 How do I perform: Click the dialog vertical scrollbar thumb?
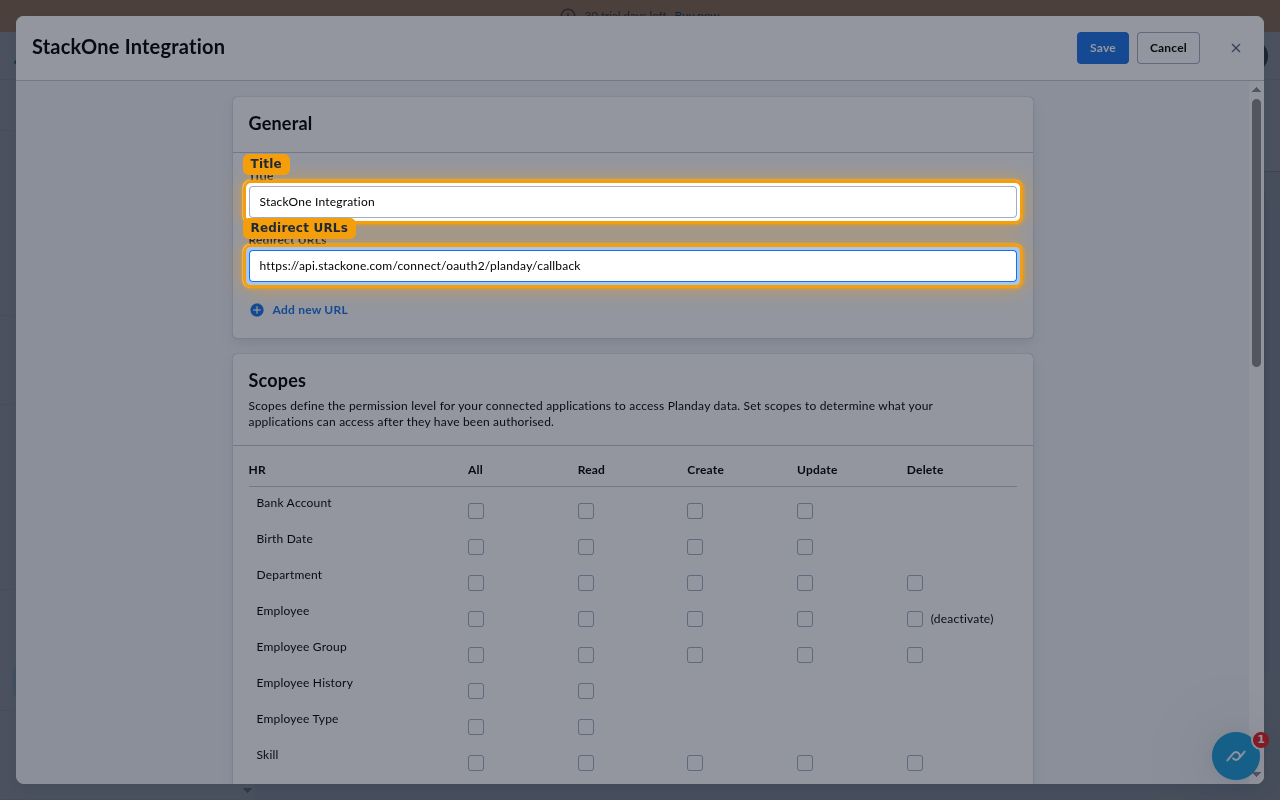pyautogui.click(x=1257, y=232)
